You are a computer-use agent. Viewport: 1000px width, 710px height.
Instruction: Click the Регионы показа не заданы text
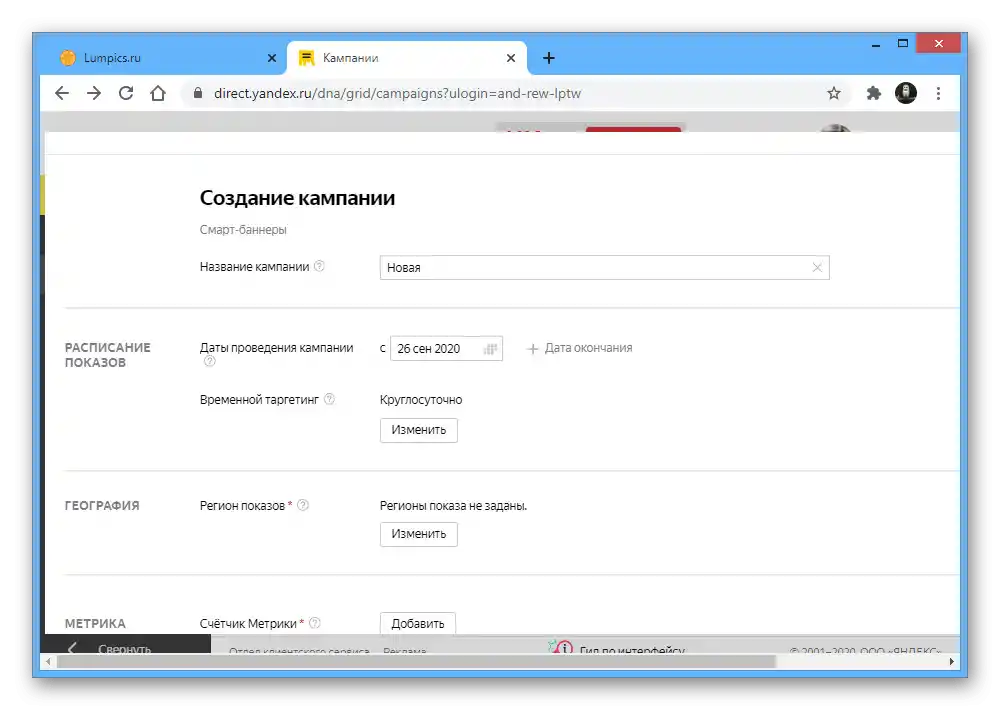tap(453, 506)
